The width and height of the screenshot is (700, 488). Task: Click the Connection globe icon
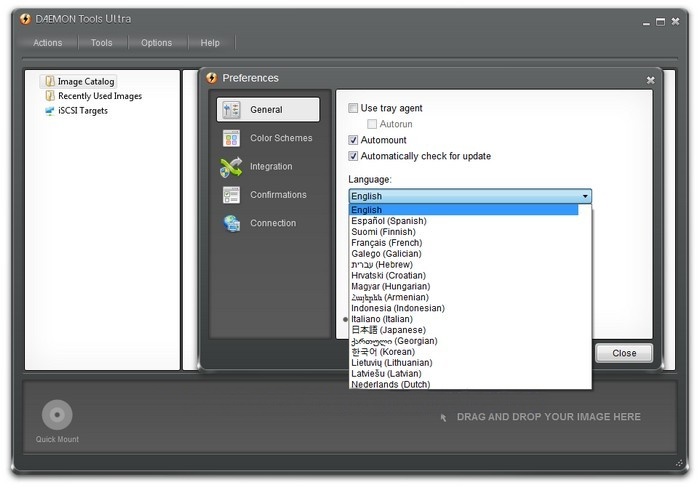[232, 223]
